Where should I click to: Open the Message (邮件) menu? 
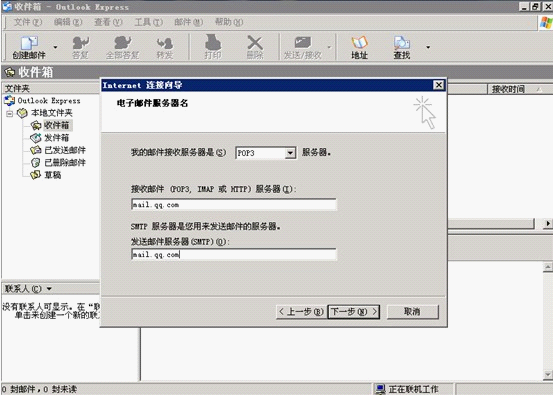tap(189, 22)
